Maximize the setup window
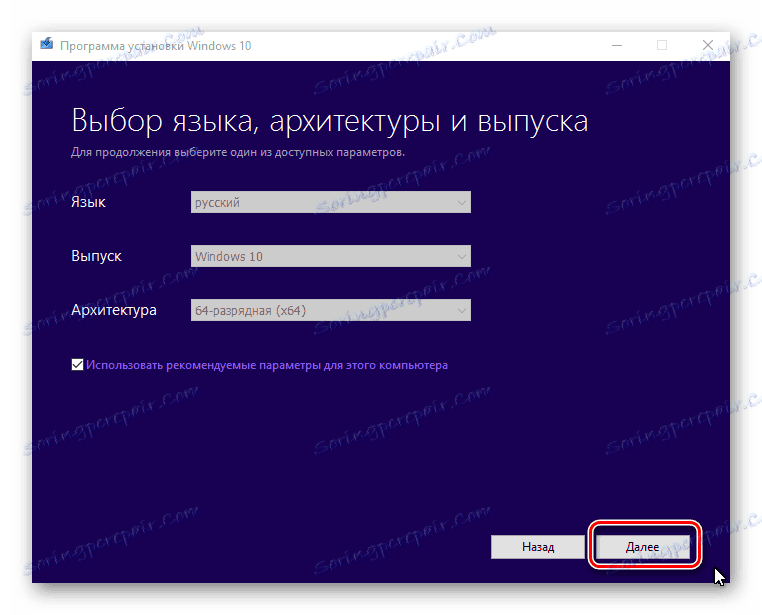The width and height of the screenshot is (762, 615). (x=662, y=45)
